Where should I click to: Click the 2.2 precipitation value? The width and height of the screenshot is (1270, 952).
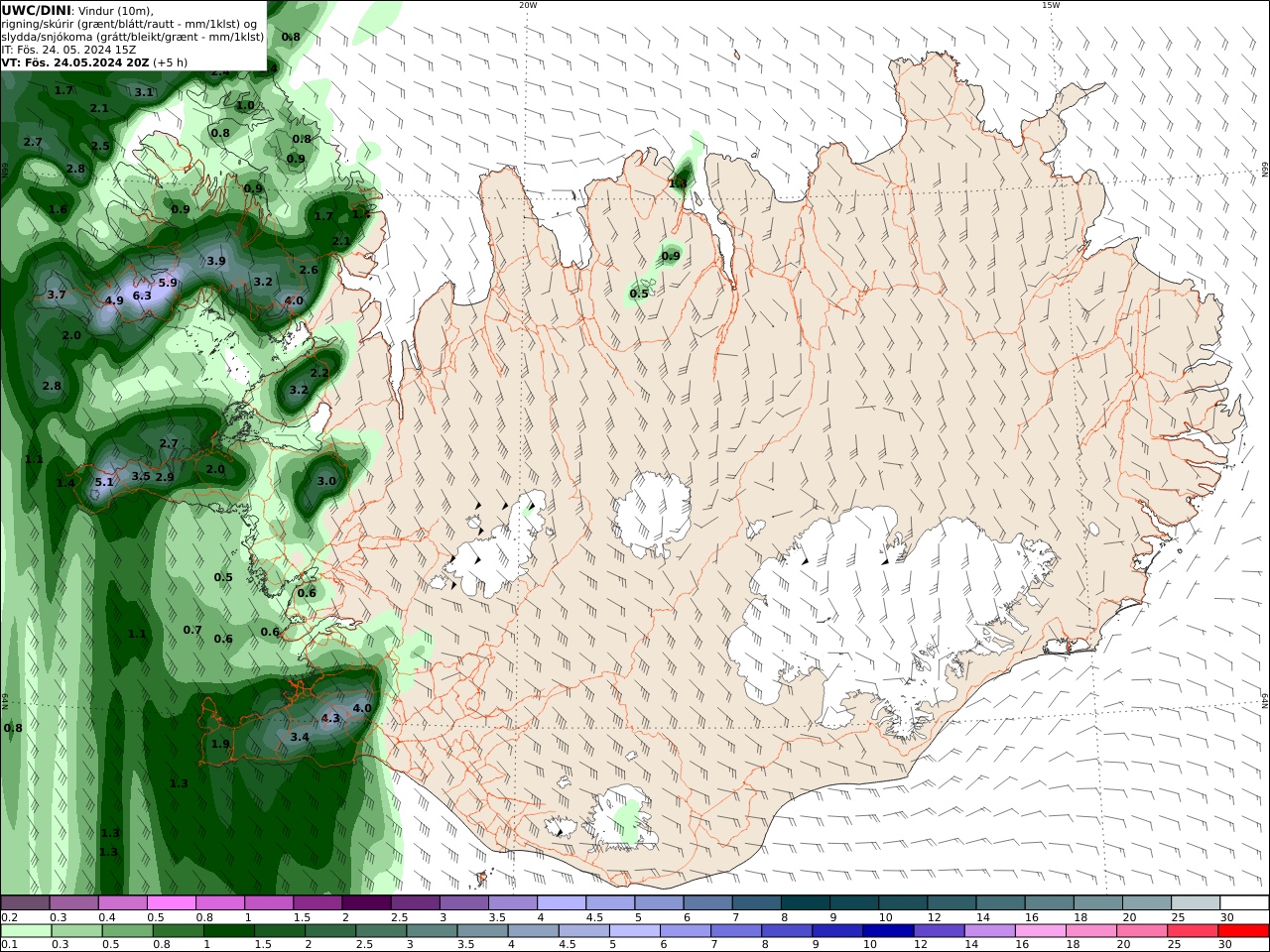click(x=319, y=373)
